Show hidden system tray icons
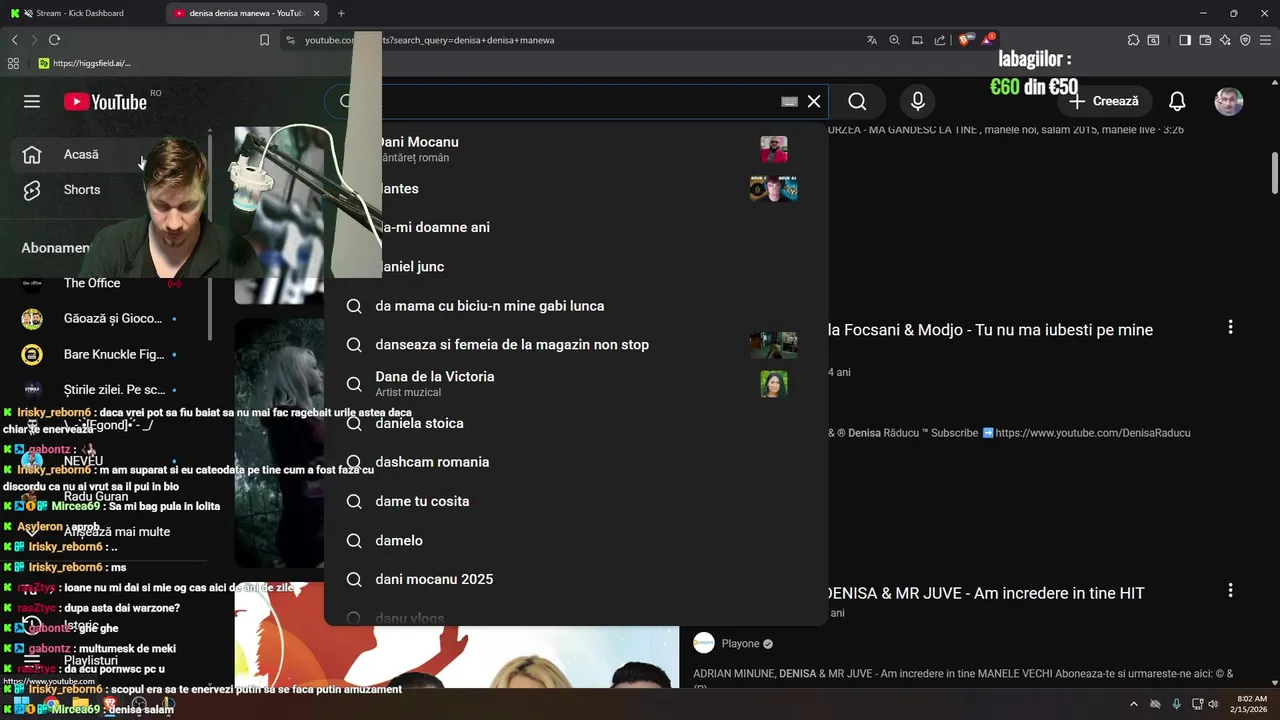 (x=1133, y=704)
